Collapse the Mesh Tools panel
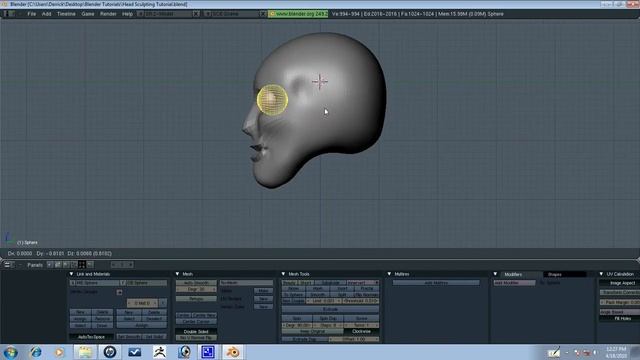This screenshot has width=640, height=360. (x=283, y=274)
